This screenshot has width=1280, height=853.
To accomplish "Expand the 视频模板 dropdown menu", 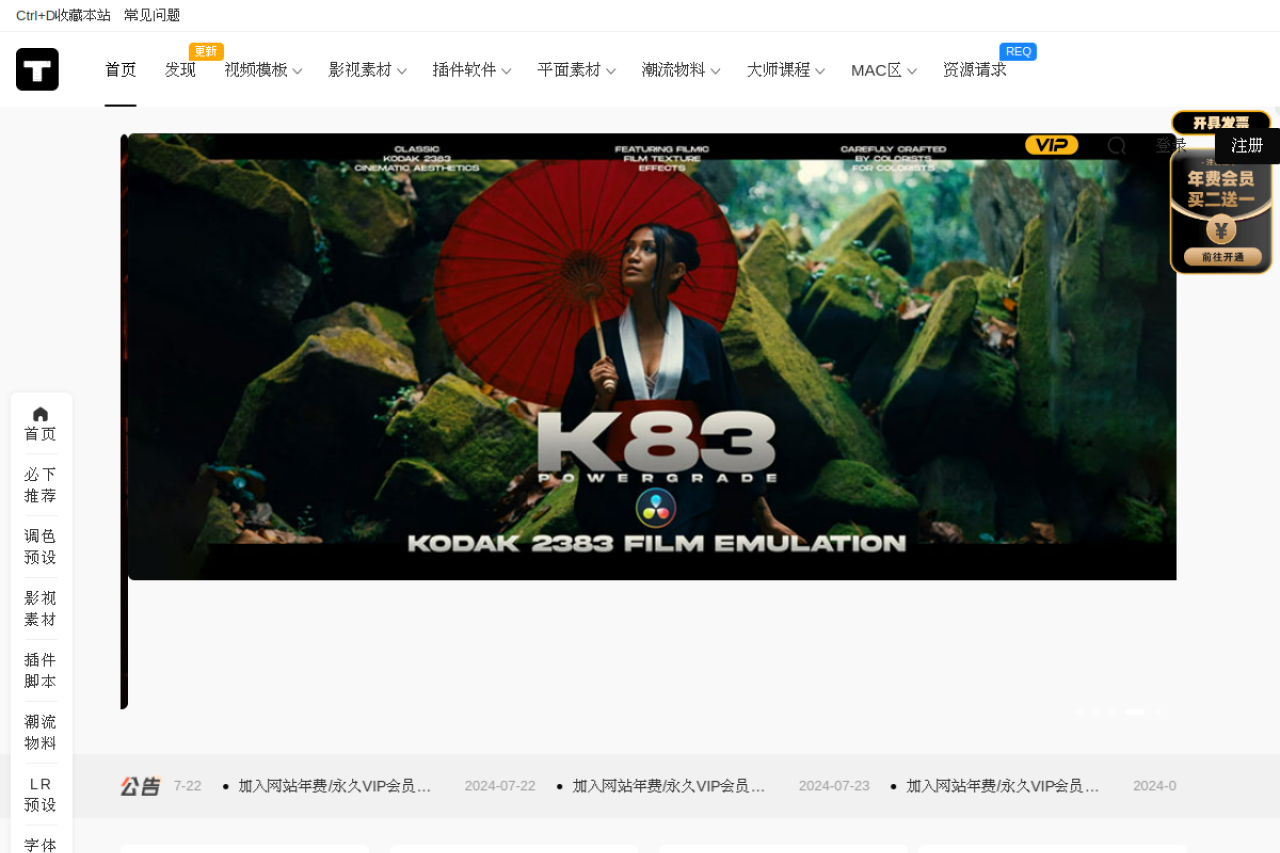I will click(263, 70).
